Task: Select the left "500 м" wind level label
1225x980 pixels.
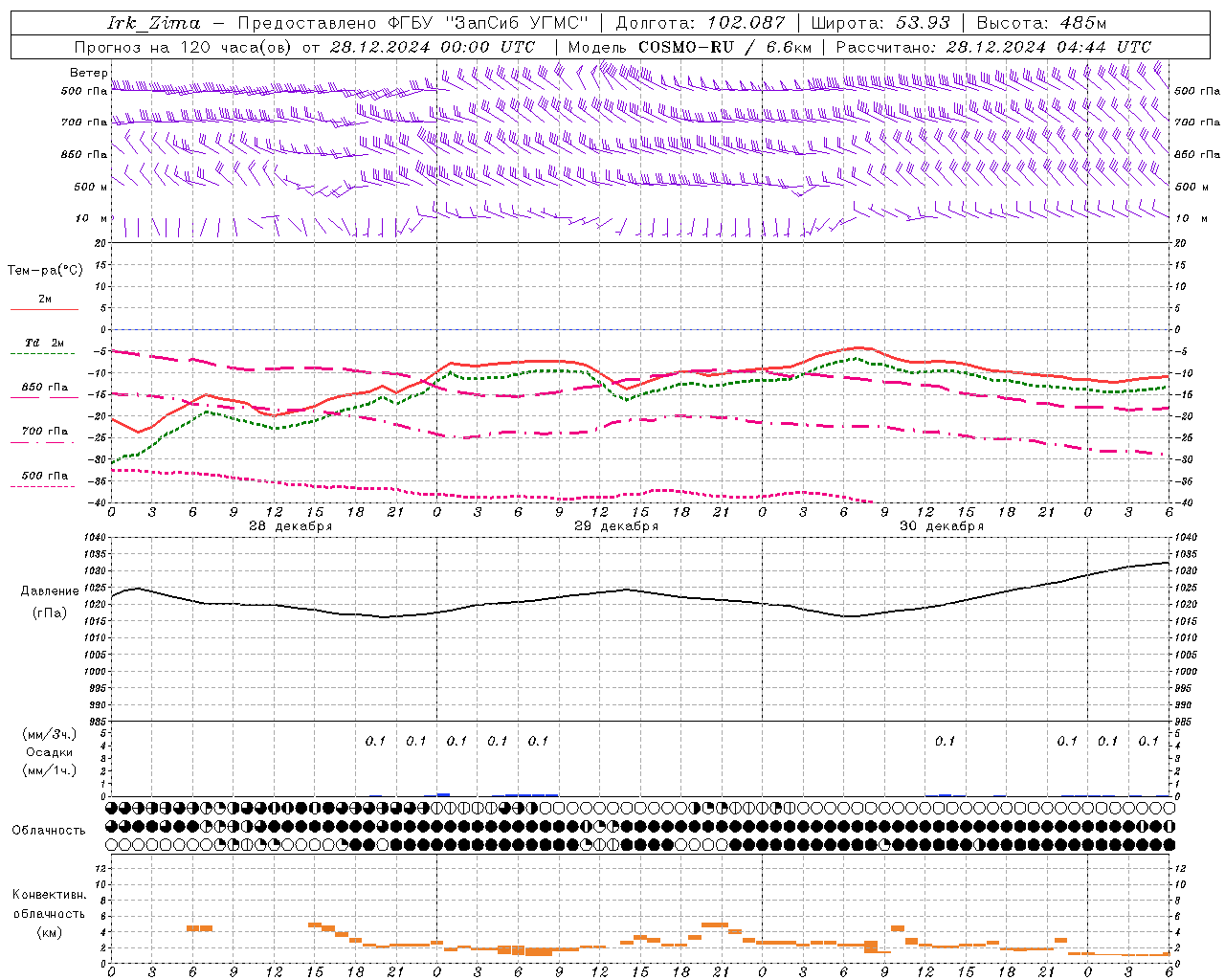Action: point(91,187)
